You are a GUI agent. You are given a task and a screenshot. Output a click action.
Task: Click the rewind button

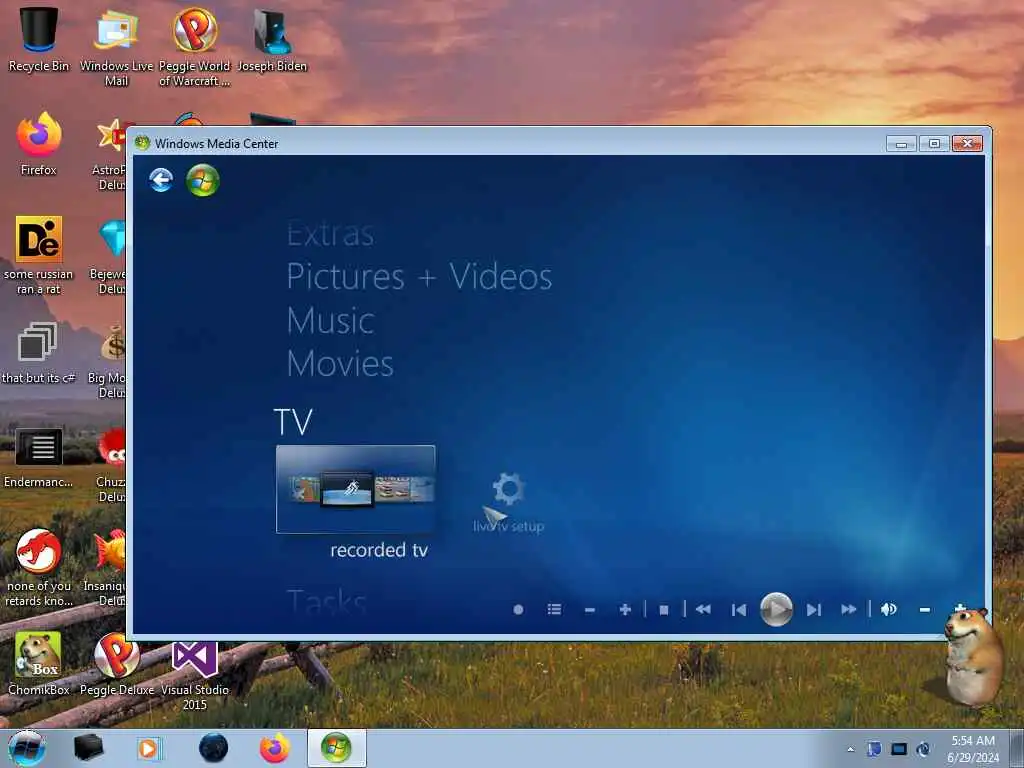(703, 609)
